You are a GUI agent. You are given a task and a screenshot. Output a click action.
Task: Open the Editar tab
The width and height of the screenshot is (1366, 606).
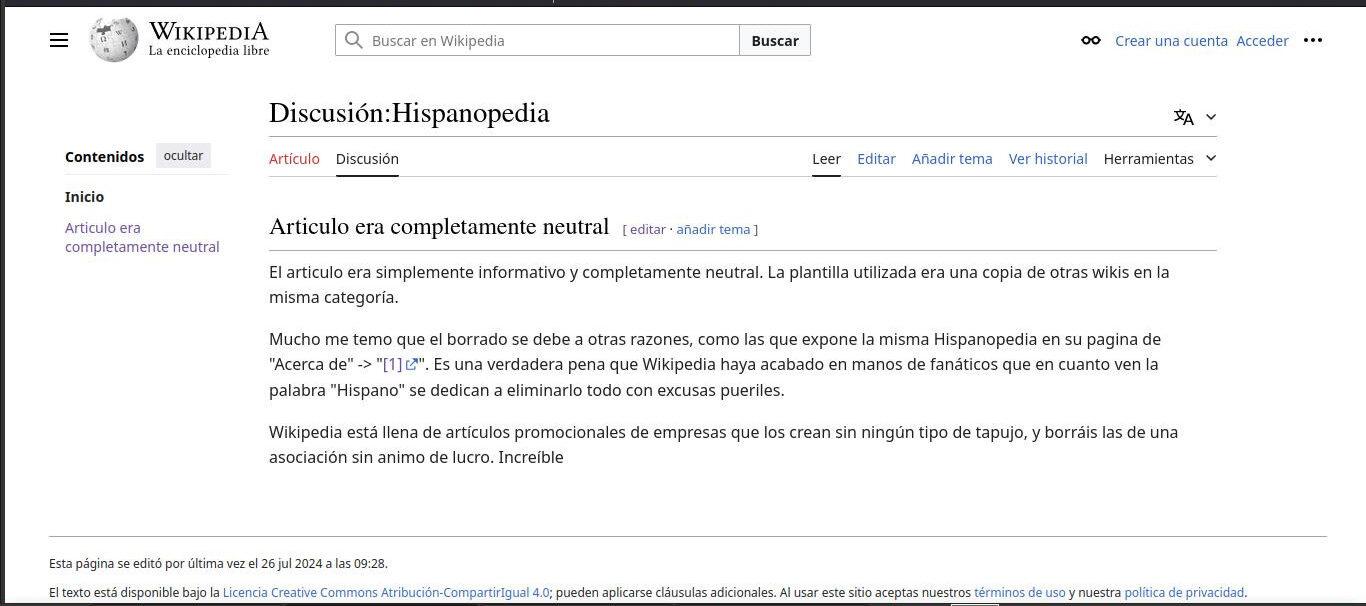(x=876, y=158)
